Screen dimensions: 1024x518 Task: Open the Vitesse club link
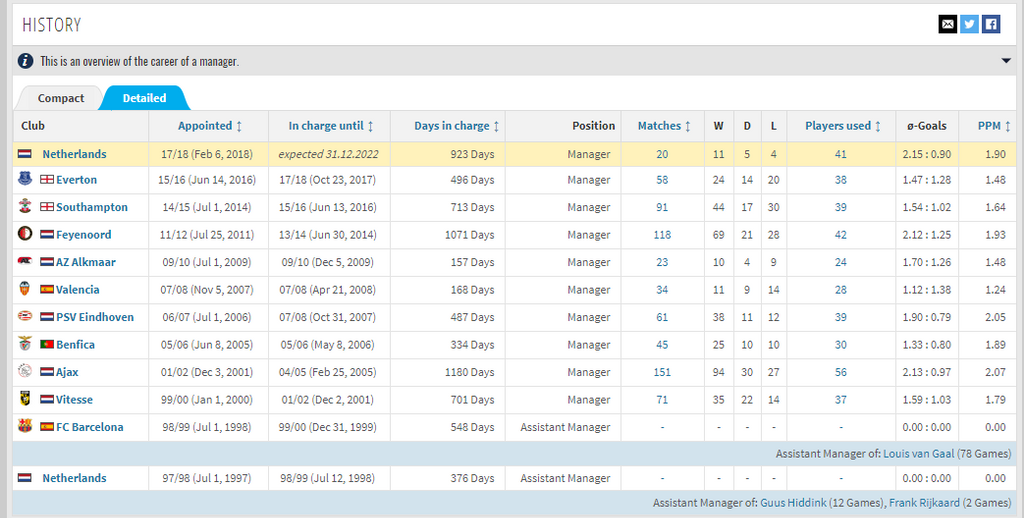tap(74, 399)
